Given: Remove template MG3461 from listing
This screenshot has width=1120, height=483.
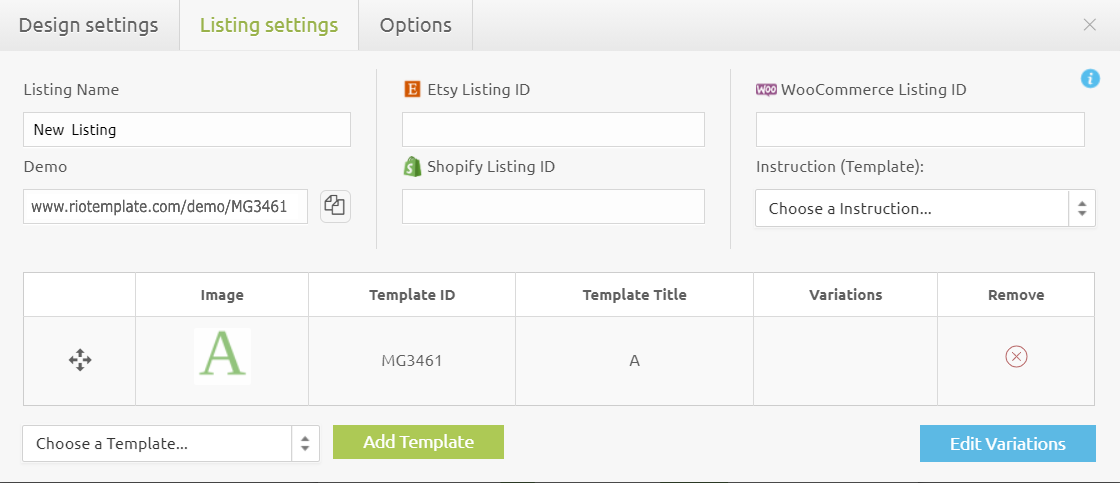Looking at the screenshot, I should (1016, 357).
